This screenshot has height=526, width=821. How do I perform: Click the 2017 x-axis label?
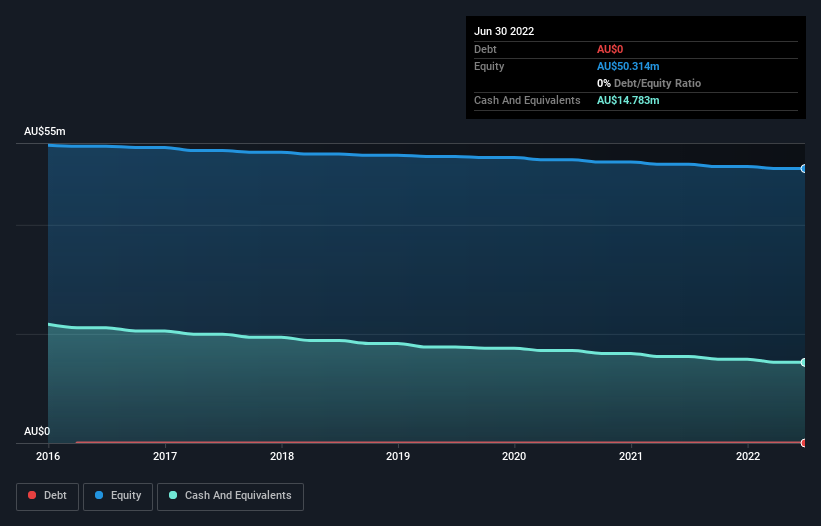point(165,456)
